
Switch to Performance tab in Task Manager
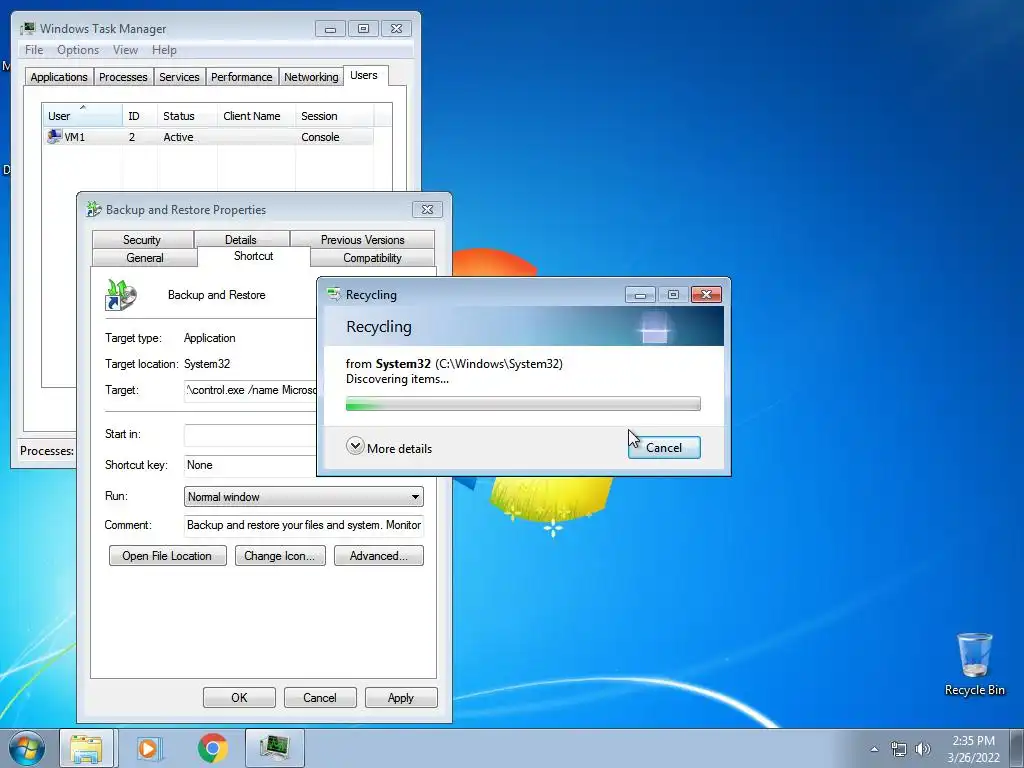click(x=242, y=77)
